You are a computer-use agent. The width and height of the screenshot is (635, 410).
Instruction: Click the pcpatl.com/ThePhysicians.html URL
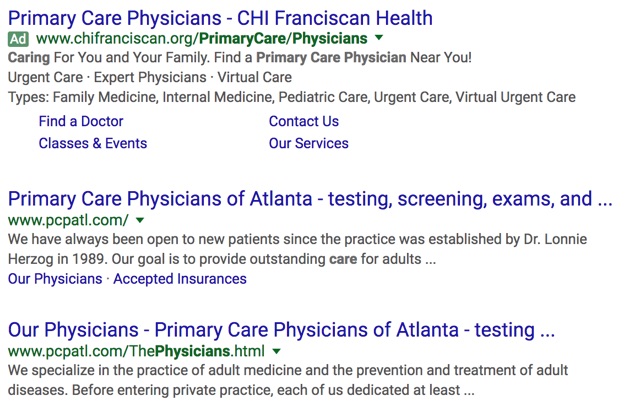pos(136,351)
